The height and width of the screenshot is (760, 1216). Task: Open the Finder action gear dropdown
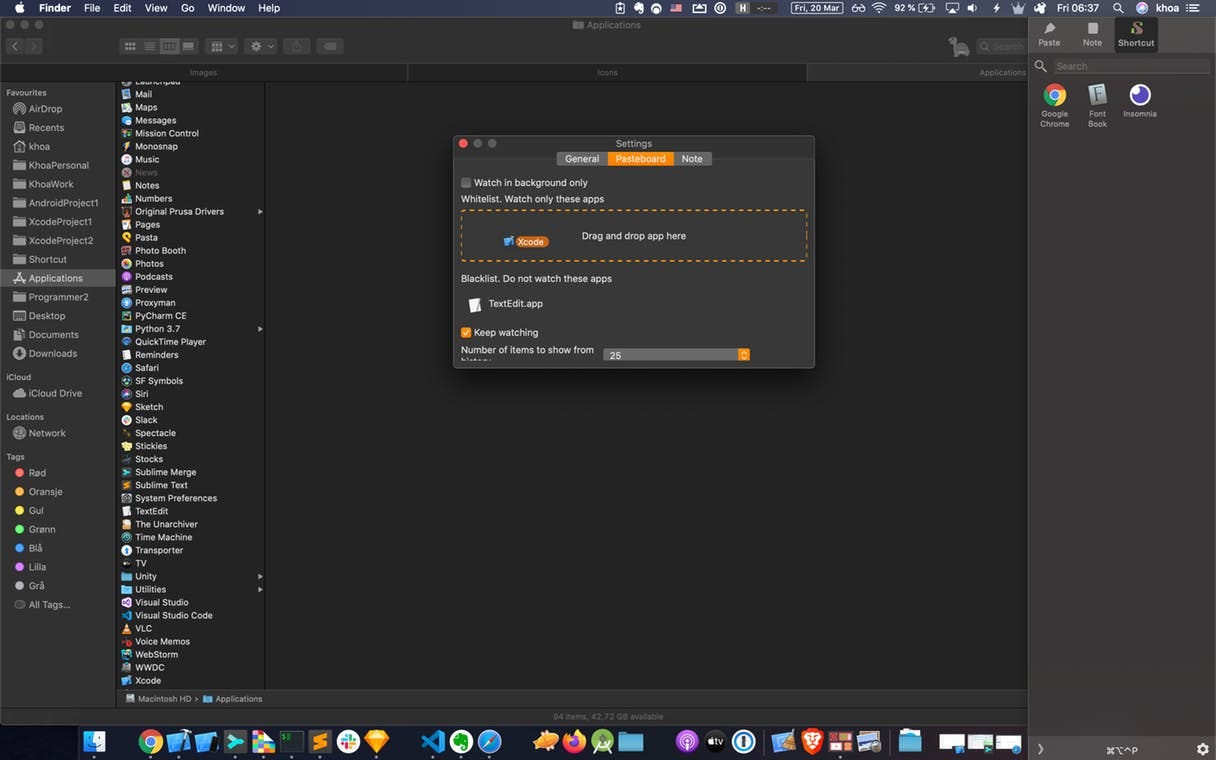click(x=260, y=46)
